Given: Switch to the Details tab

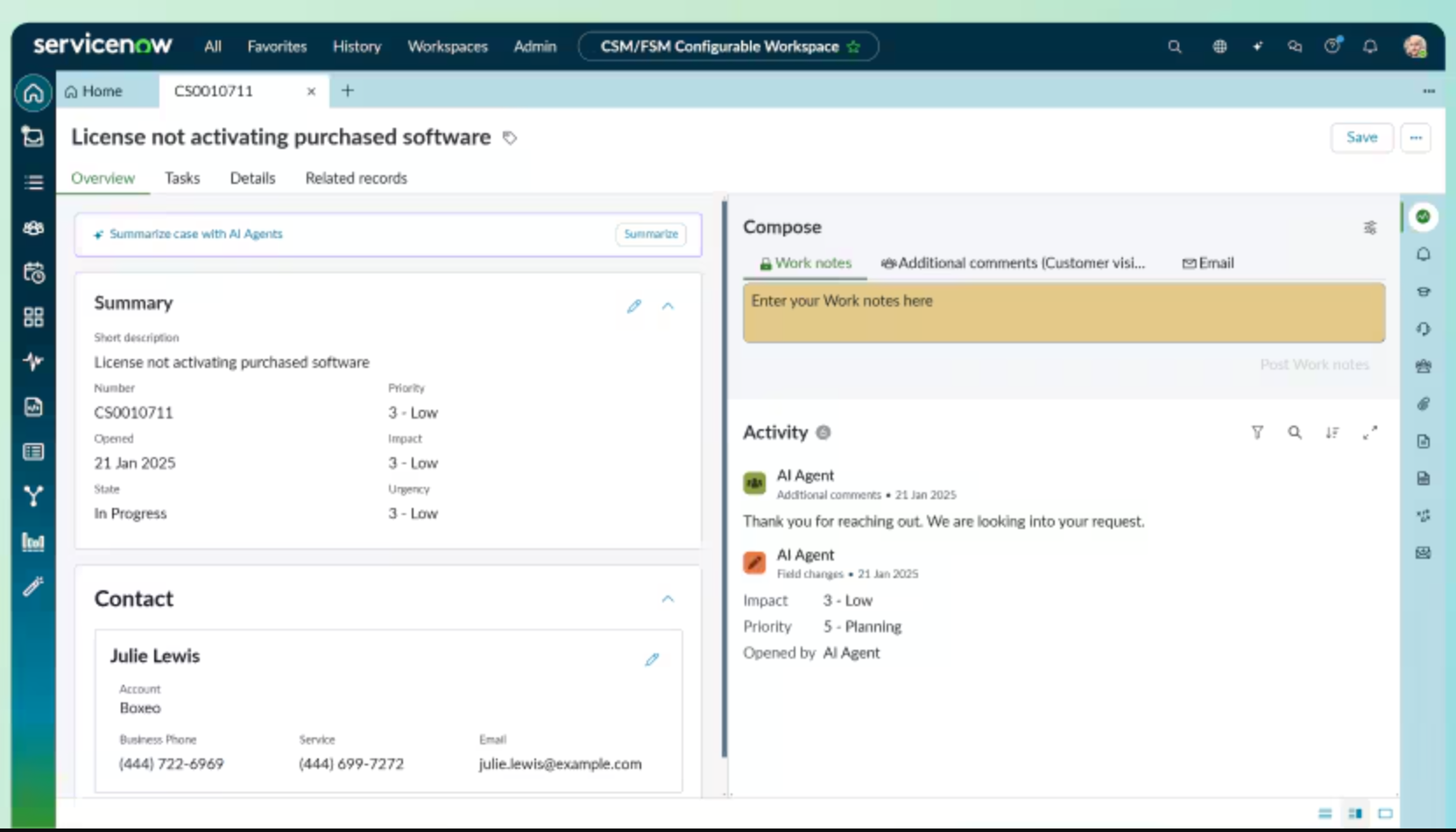Looking at the screenshot, I should click(x=252, y=178).
